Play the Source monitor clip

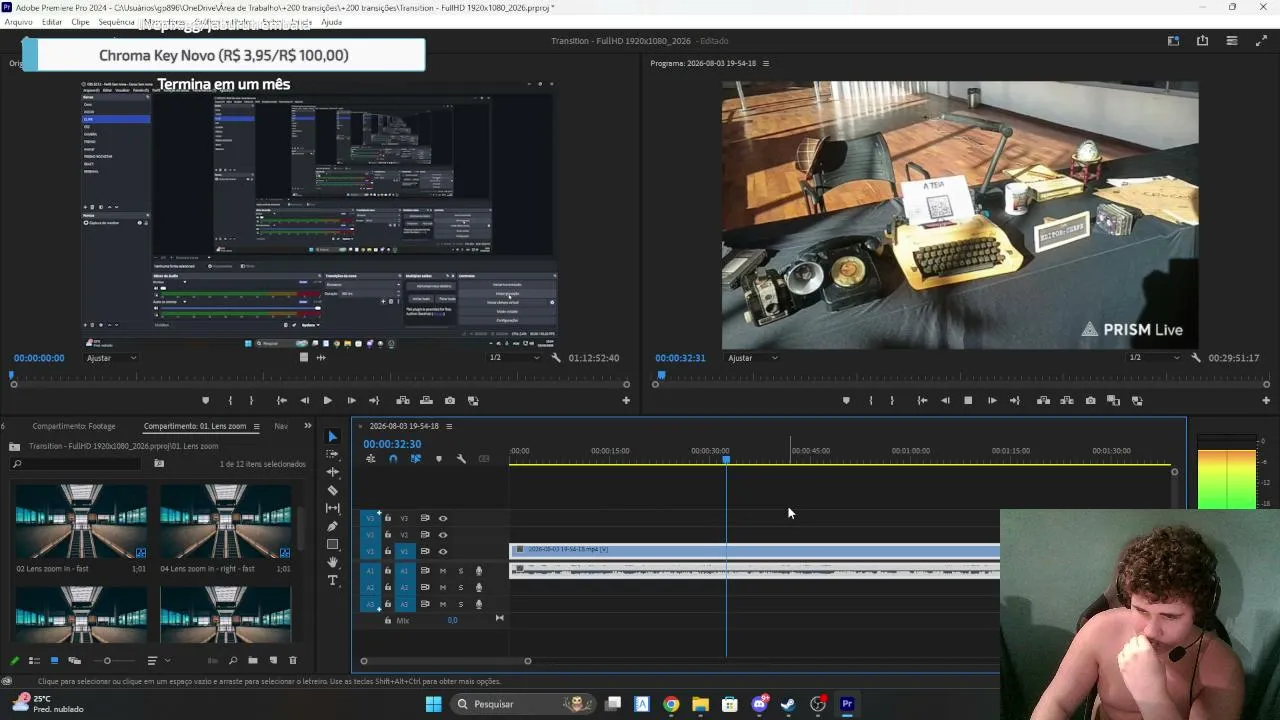coord(327,400)
